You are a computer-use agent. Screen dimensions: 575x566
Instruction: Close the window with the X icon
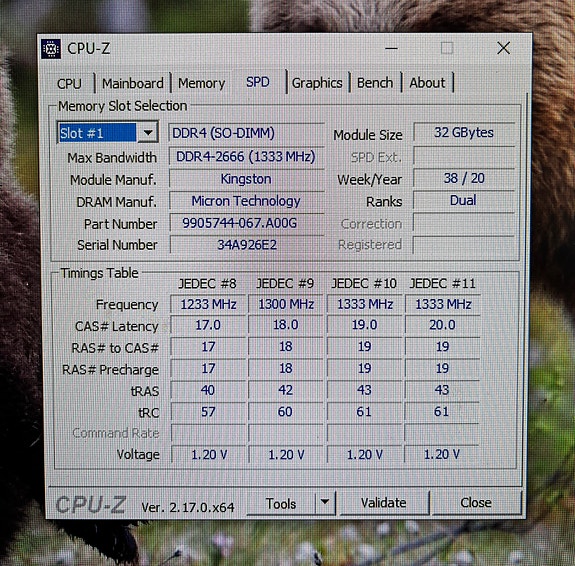(x=503, y=48)
